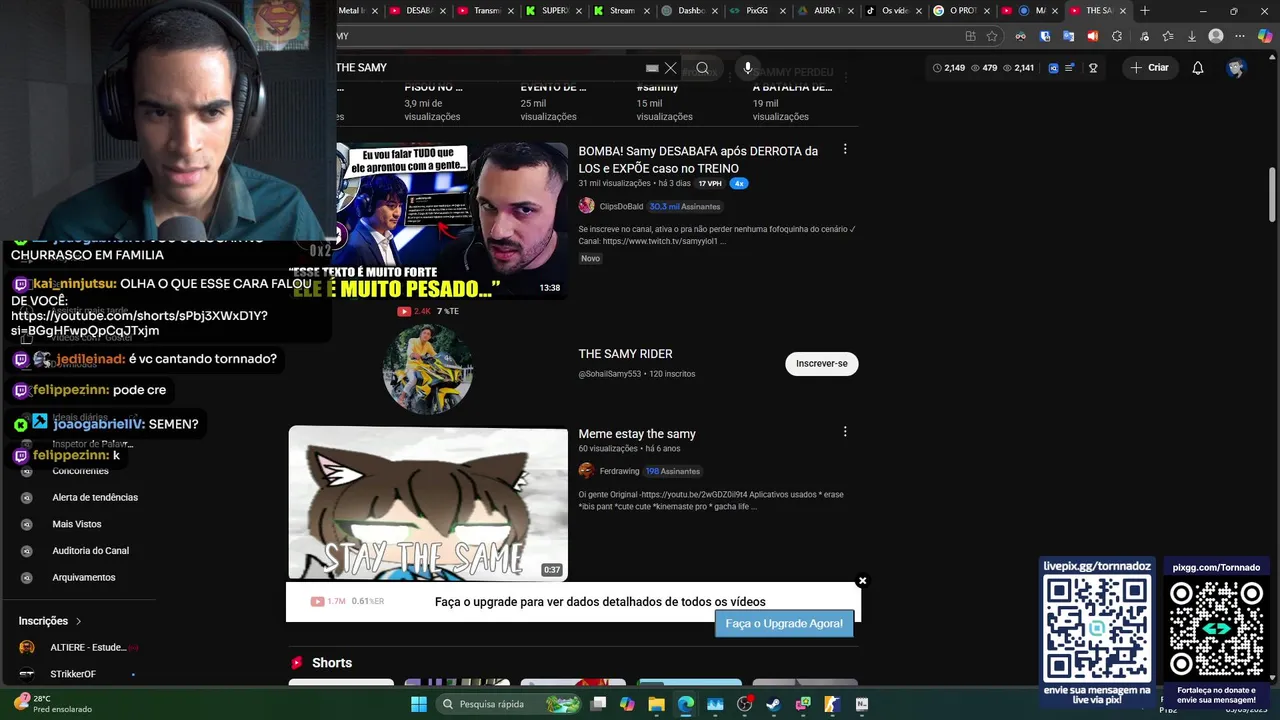Visit the ClipsDoBald channel link
The height and width of the screenshot is (720, 1280).
tap(621, 206)
